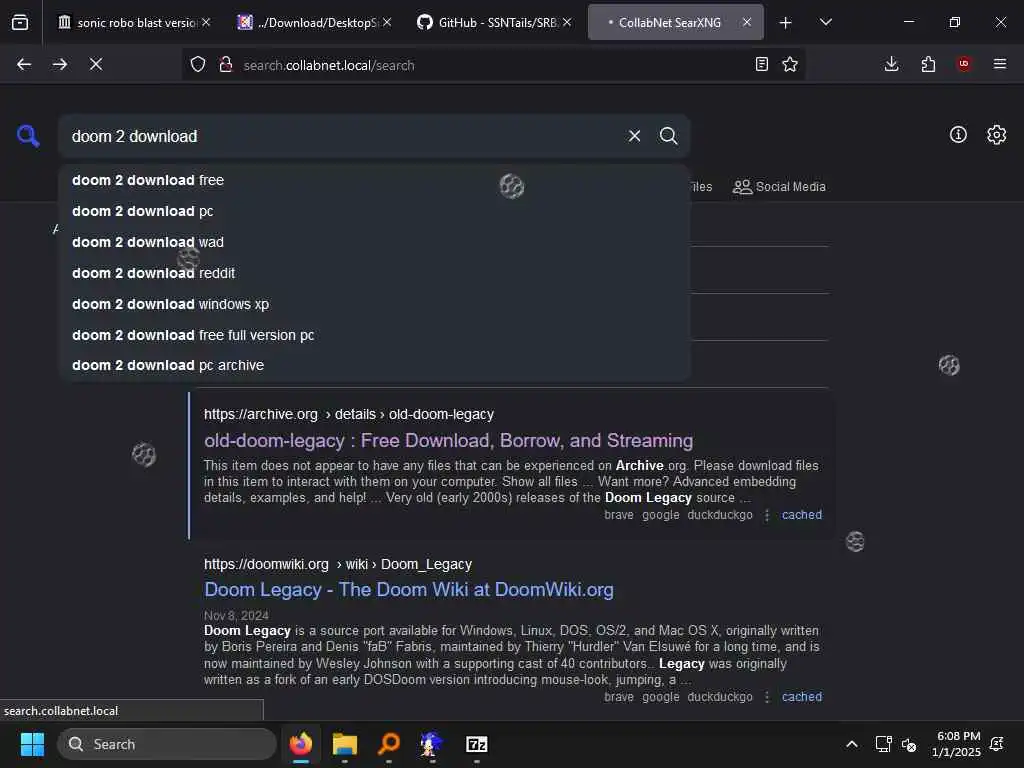Open tracking protection shield icon
This screenshot has height=768, width=1024.
coord(198,64)
